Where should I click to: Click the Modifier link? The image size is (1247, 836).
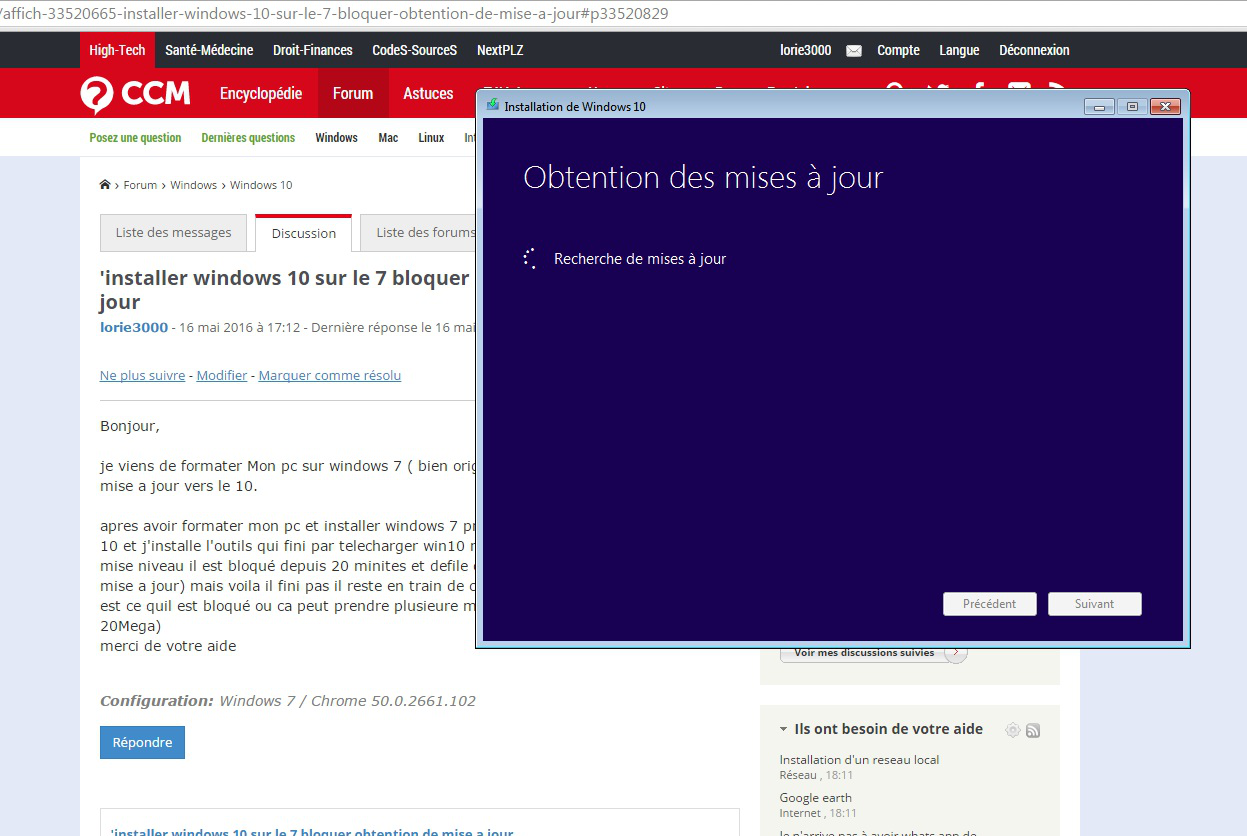(222, 376)
